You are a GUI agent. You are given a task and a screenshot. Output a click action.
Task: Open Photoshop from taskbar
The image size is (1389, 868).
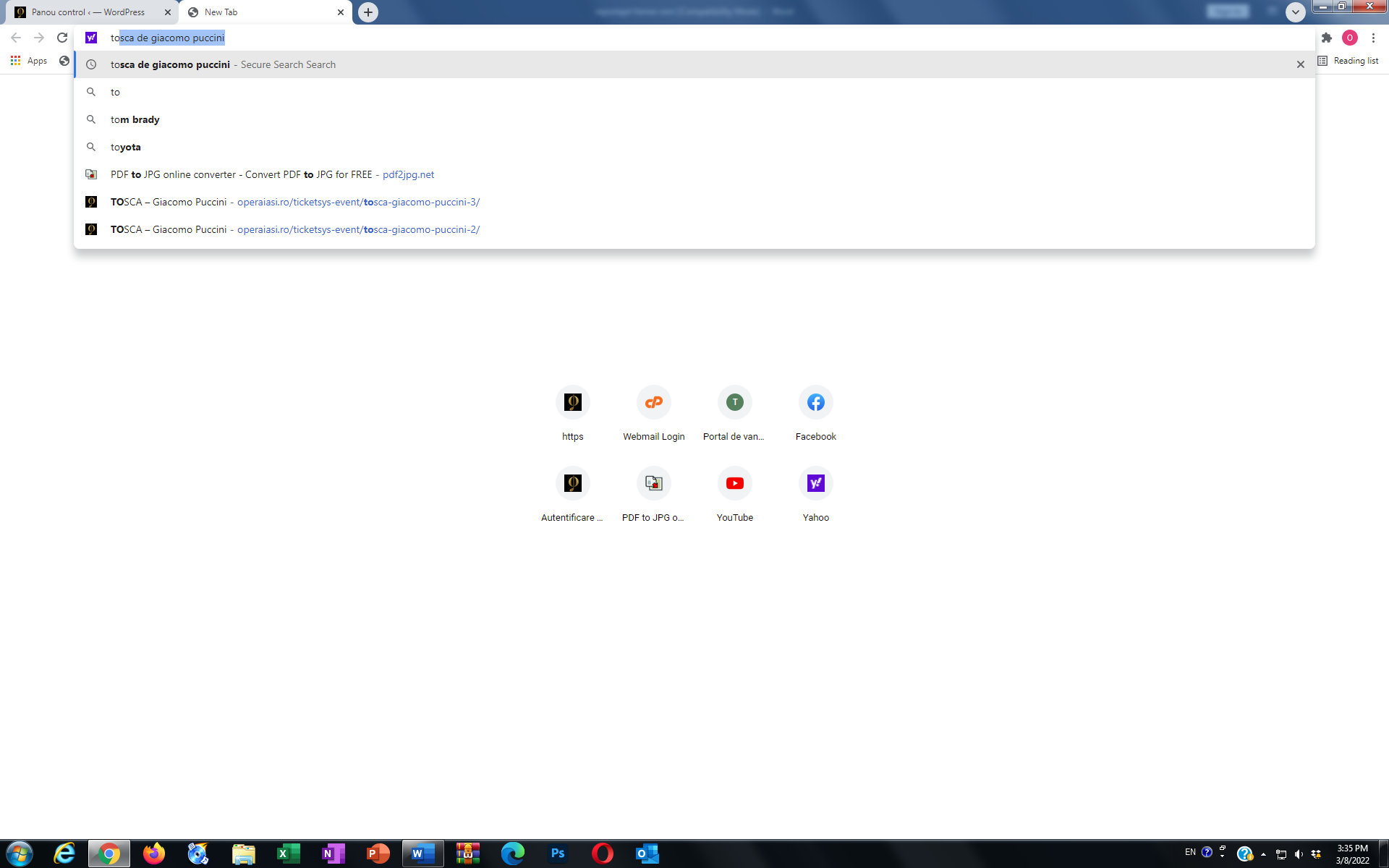tap(558, 854)
